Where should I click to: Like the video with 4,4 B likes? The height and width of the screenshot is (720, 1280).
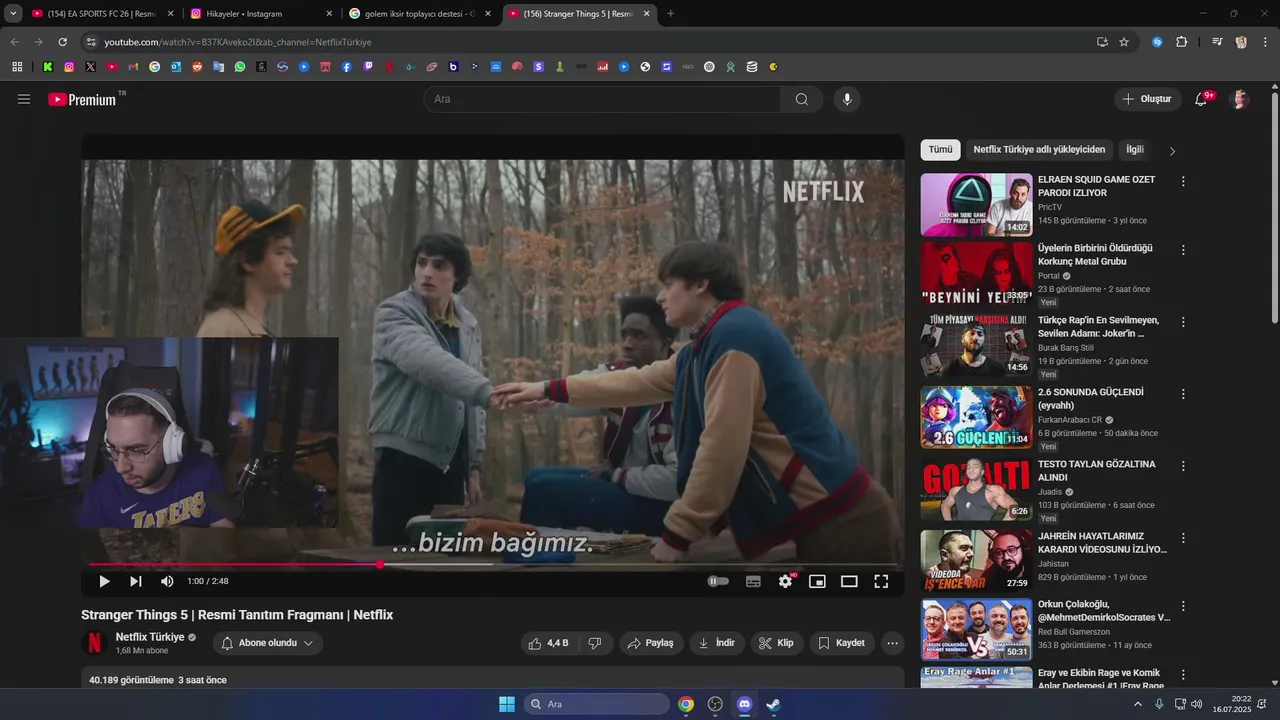(549, 643)
